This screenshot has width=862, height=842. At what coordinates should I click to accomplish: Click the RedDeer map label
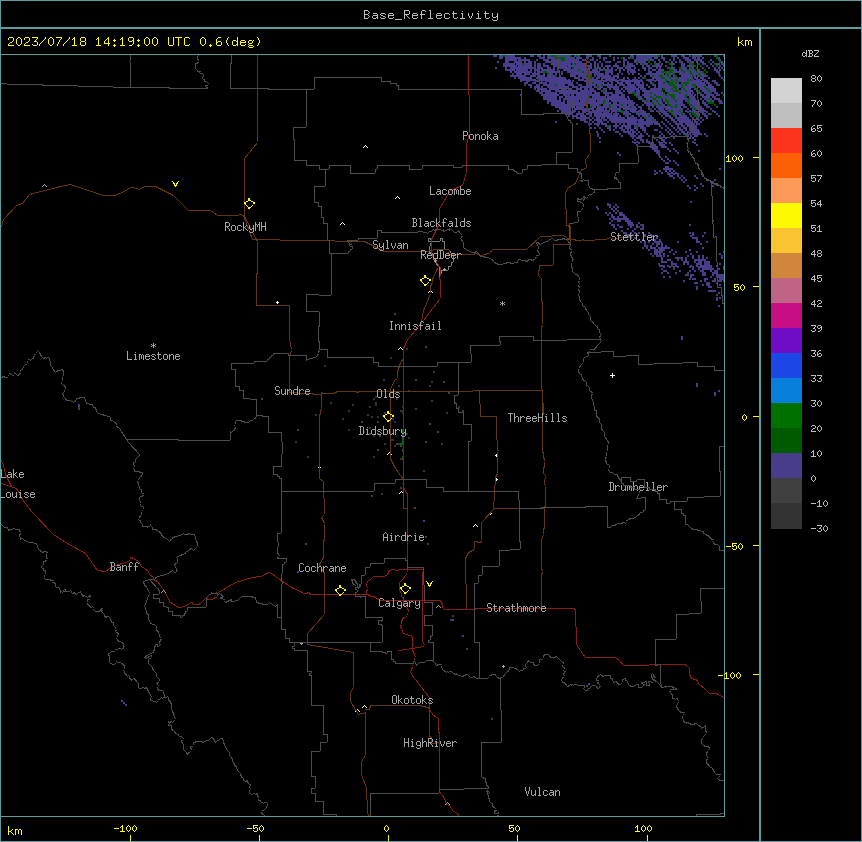(x=440, y=255)
